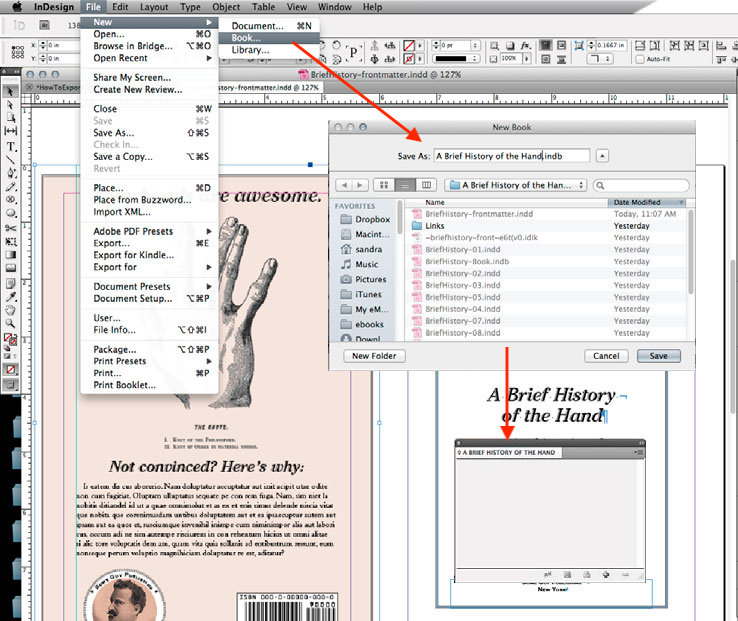Click the Save button in New Book dialog
The width and height of the screenshot is (738, 621).
coord(658,356)
